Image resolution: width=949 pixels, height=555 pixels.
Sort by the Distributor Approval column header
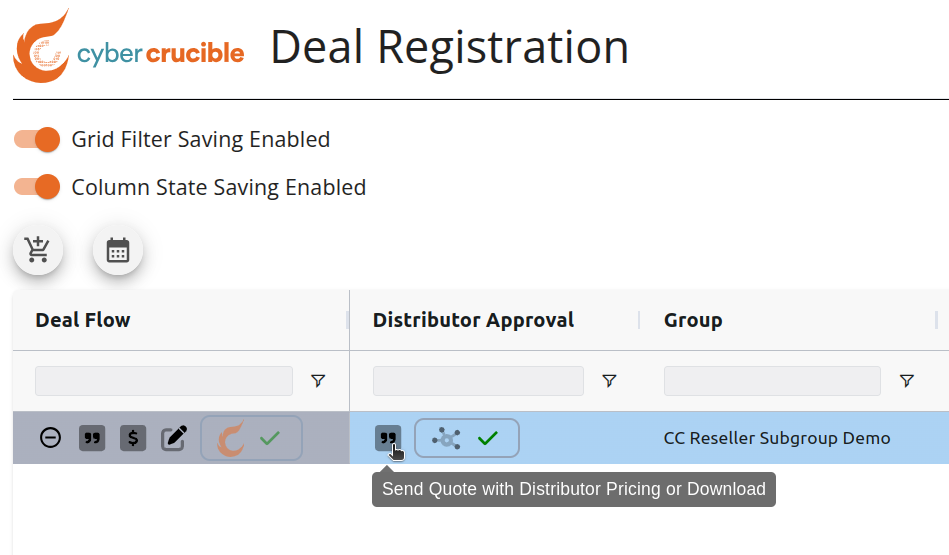[x=473, y=320]
